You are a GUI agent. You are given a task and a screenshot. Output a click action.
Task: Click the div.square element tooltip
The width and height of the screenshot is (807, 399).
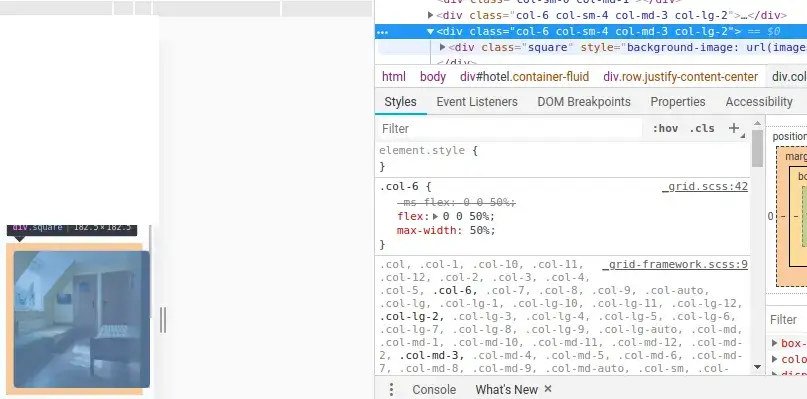click(72, 230)
